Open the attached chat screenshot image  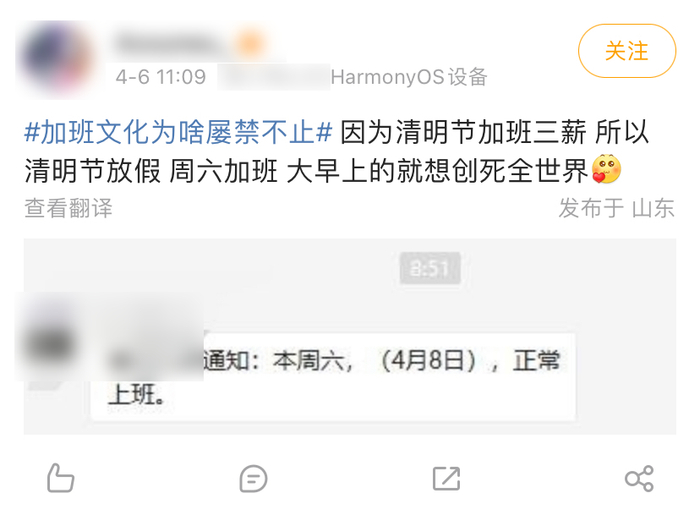pos(350,336)
